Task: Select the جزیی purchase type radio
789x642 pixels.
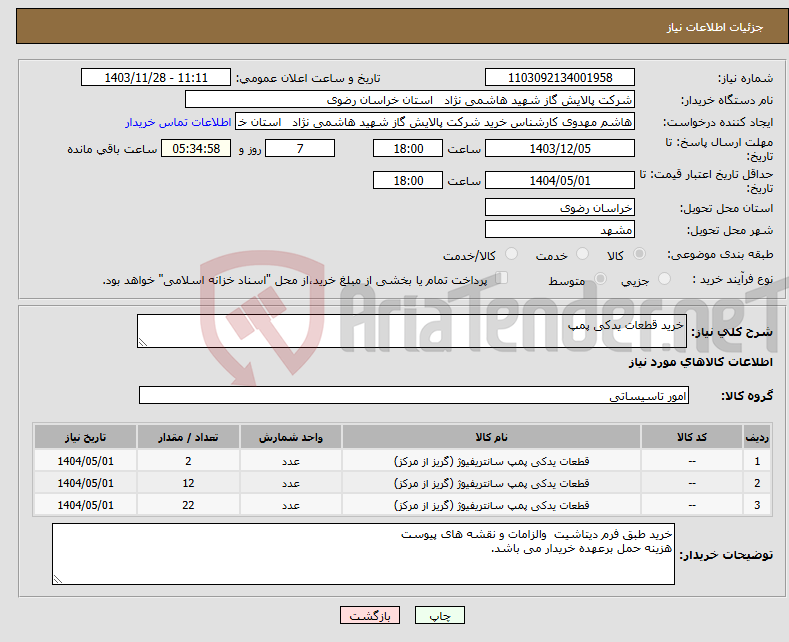Action: click(664, 279)
